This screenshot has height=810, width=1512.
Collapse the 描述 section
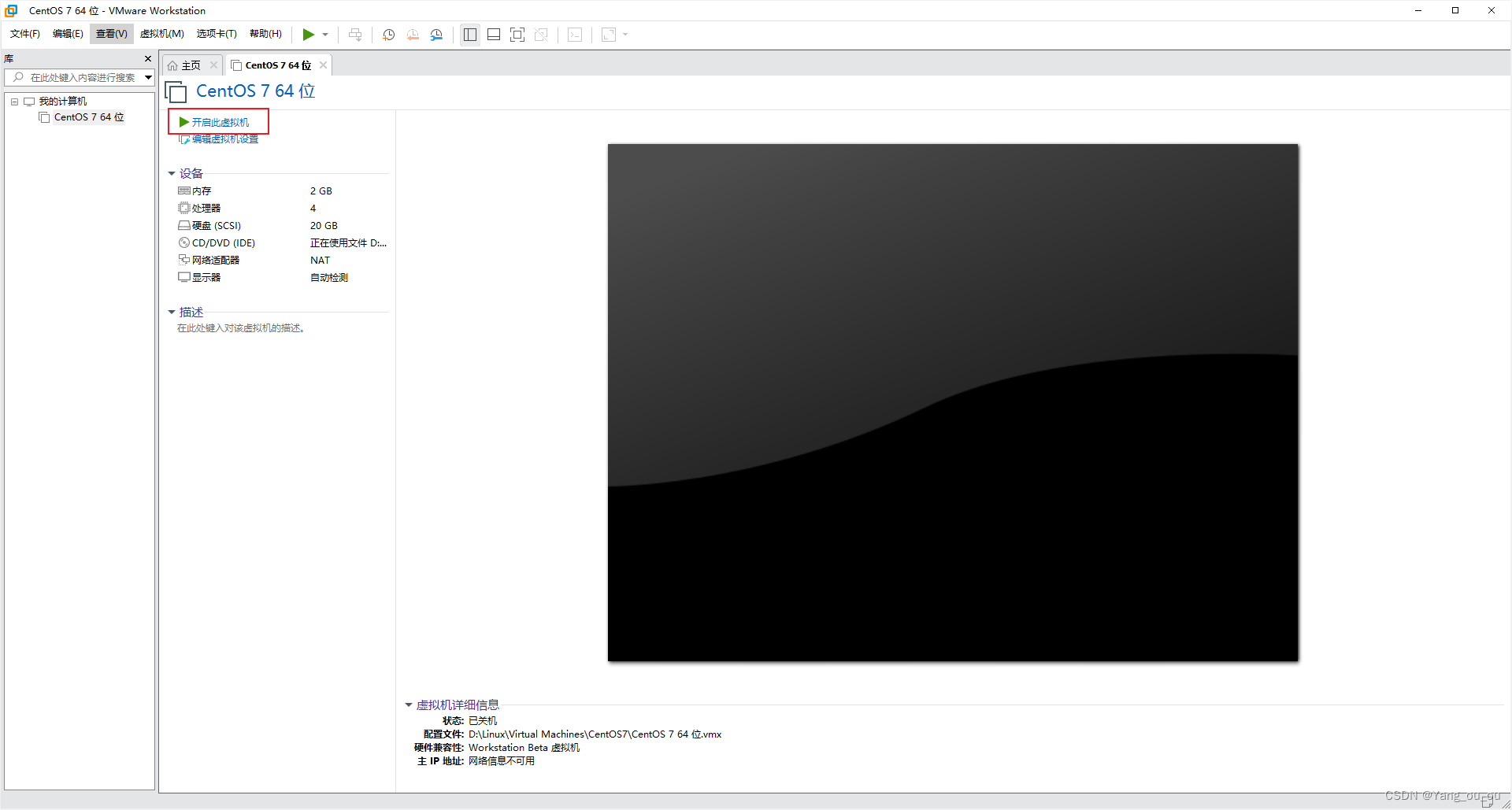[172, 312]
